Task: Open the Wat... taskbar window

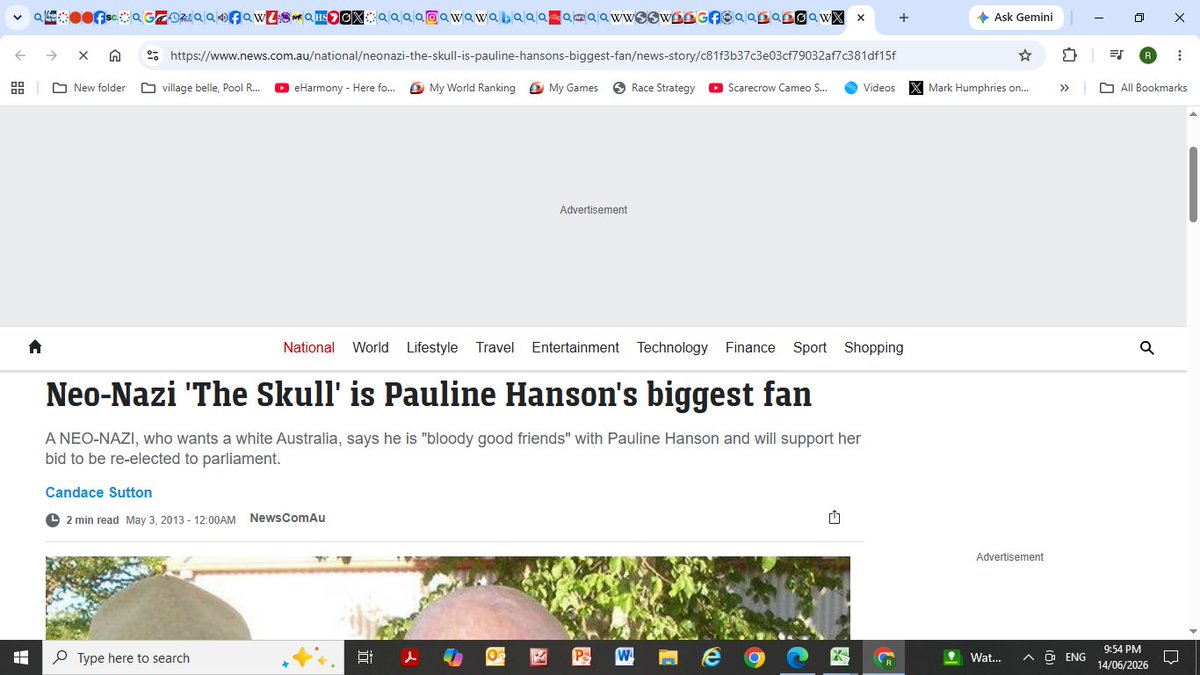Action: 973,657
